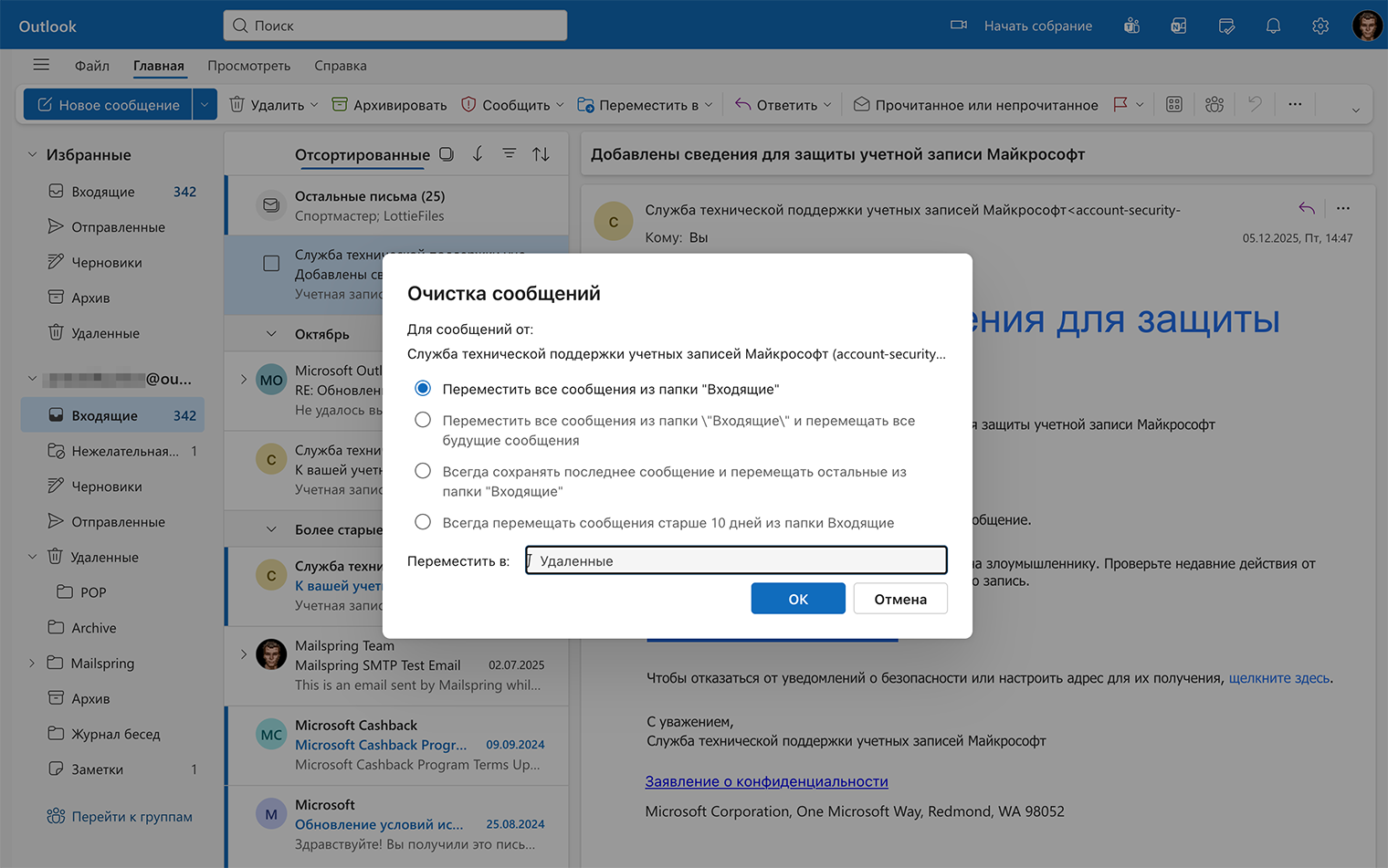The image size is (1388, 868).
Task: Open Outlook settings gear
Action: 1320,25
